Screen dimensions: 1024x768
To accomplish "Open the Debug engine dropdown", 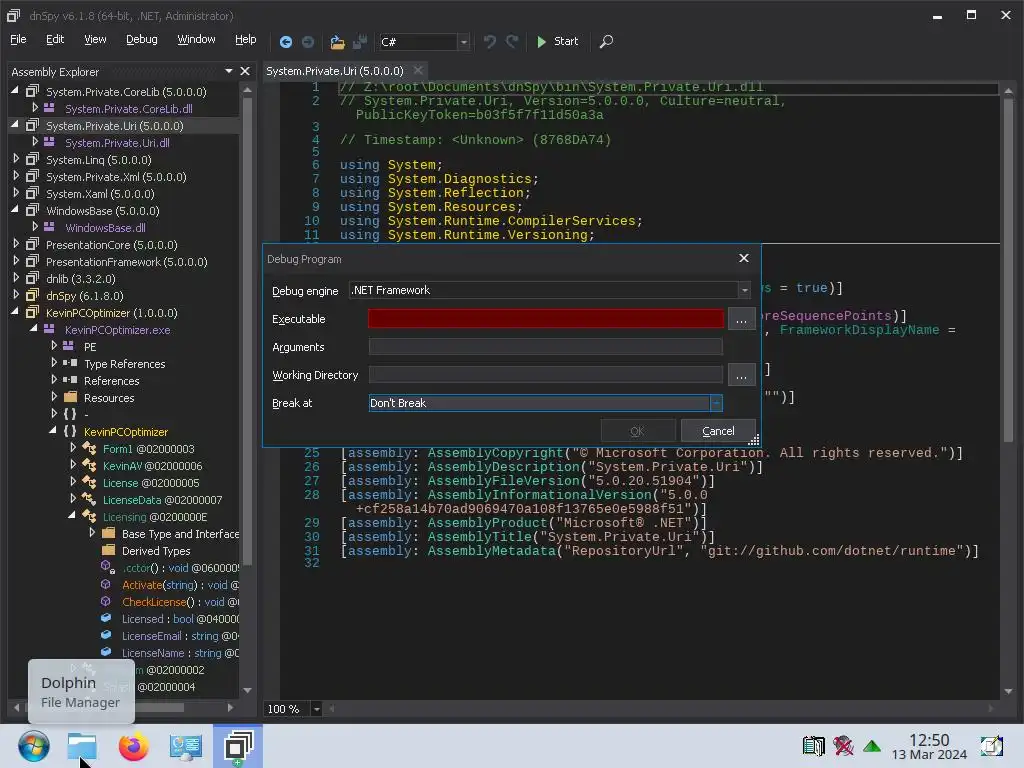I will [744, 290].
